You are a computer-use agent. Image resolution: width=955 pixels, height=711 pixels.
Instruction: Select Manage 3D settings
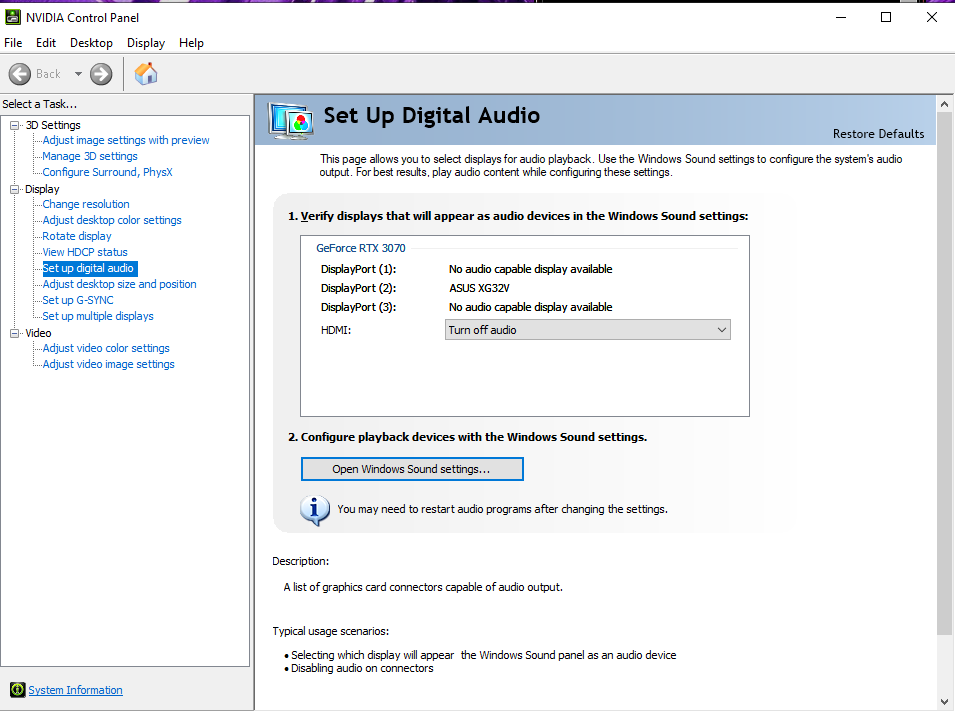coord(90,156)
